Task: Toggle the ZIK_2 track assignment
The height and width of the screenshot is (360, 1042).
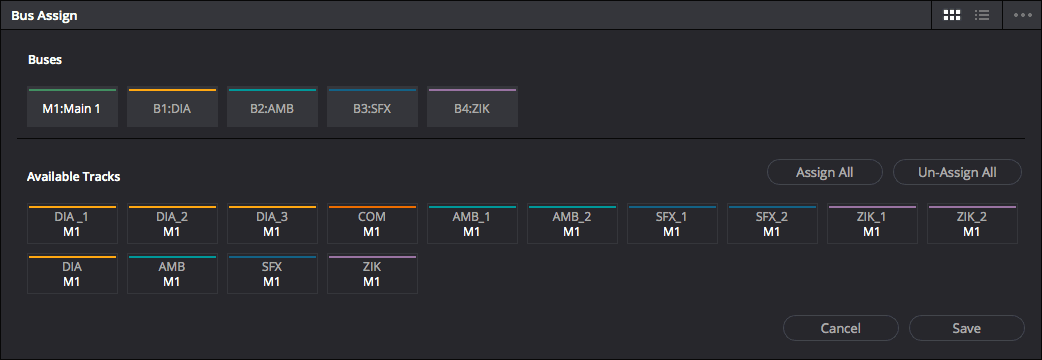Action: tap(972, 224)
